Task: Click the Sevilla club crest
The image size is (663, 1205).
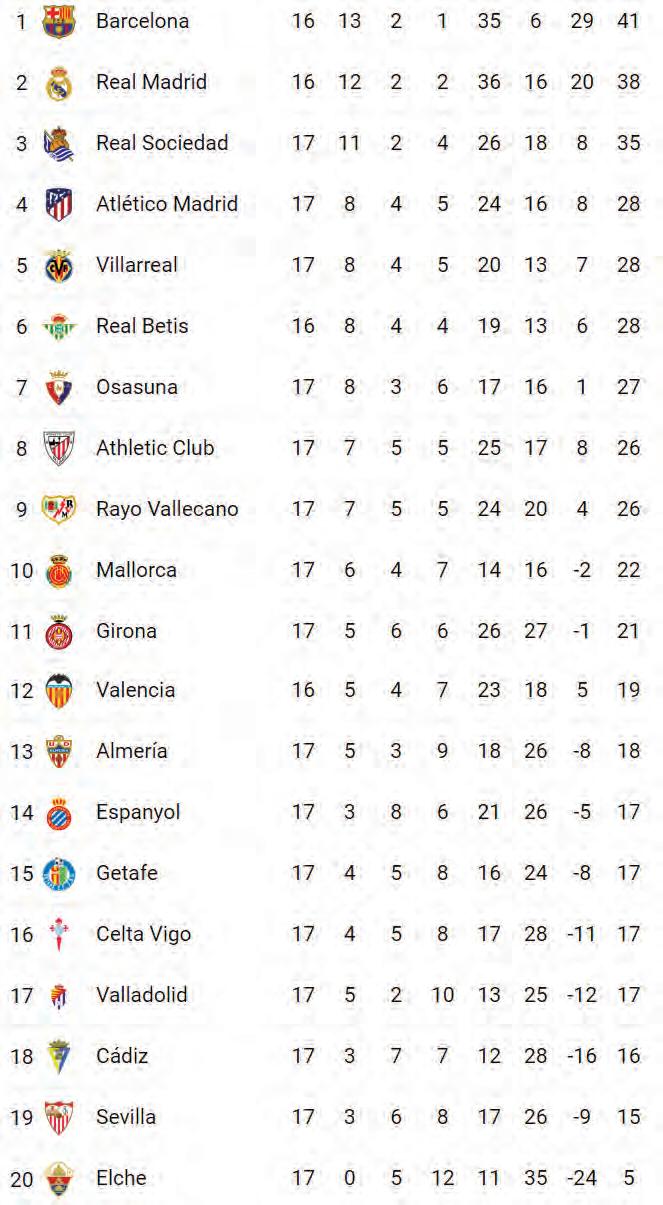Action: 59,1117
